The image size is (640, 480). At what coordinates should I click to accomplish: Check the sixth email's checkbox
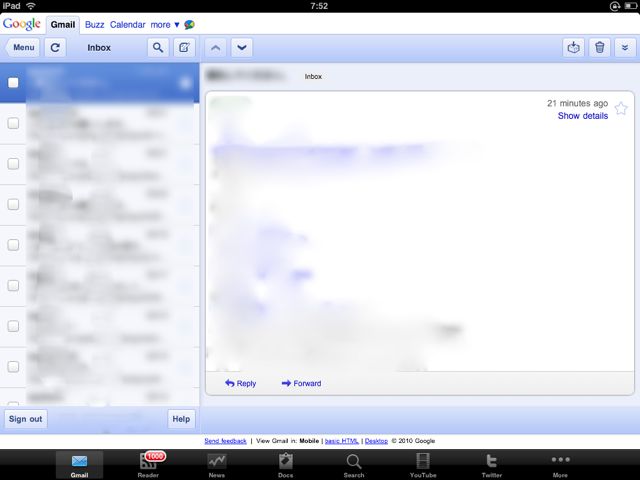13,285
